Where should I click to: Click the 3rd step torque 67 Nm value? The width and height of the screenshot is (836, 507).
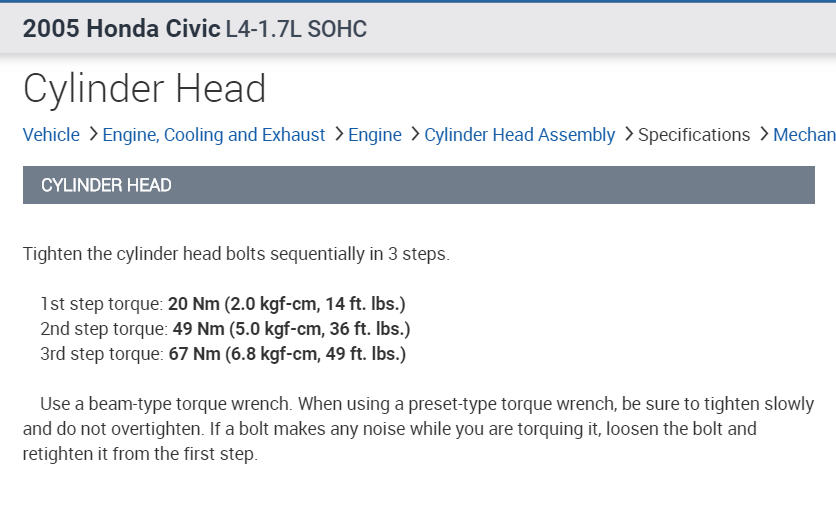coord(287,354)
